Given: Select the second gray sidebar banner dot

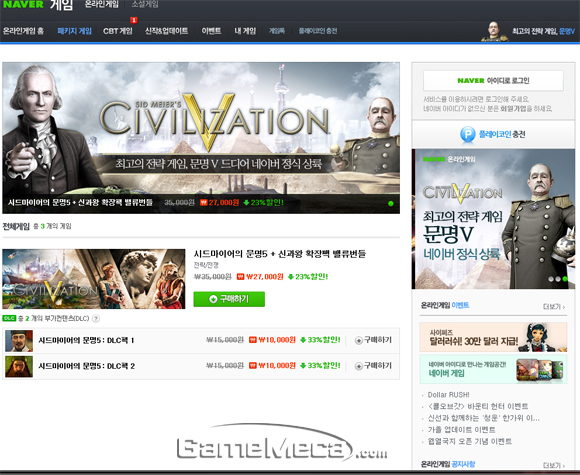Looking at the screenshot, I should [x=558, y=279].
